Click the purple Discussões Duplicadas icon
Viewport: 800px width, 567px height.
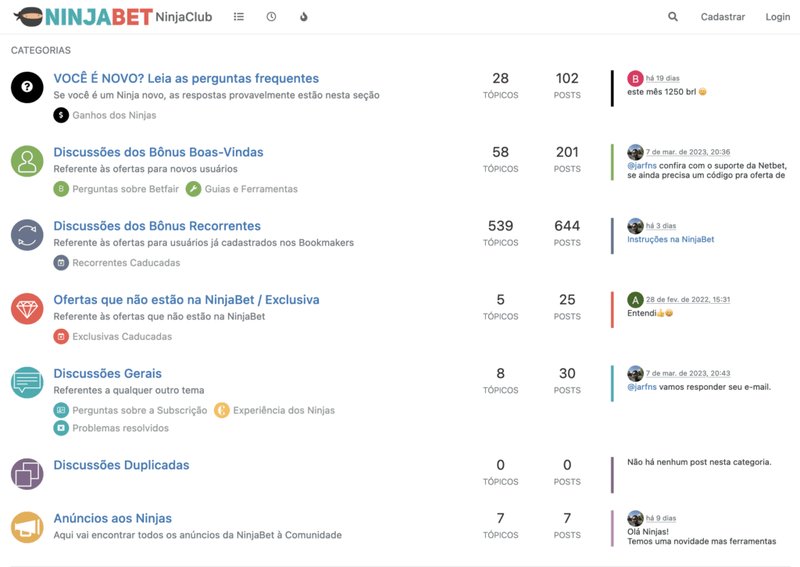point(27,474)
